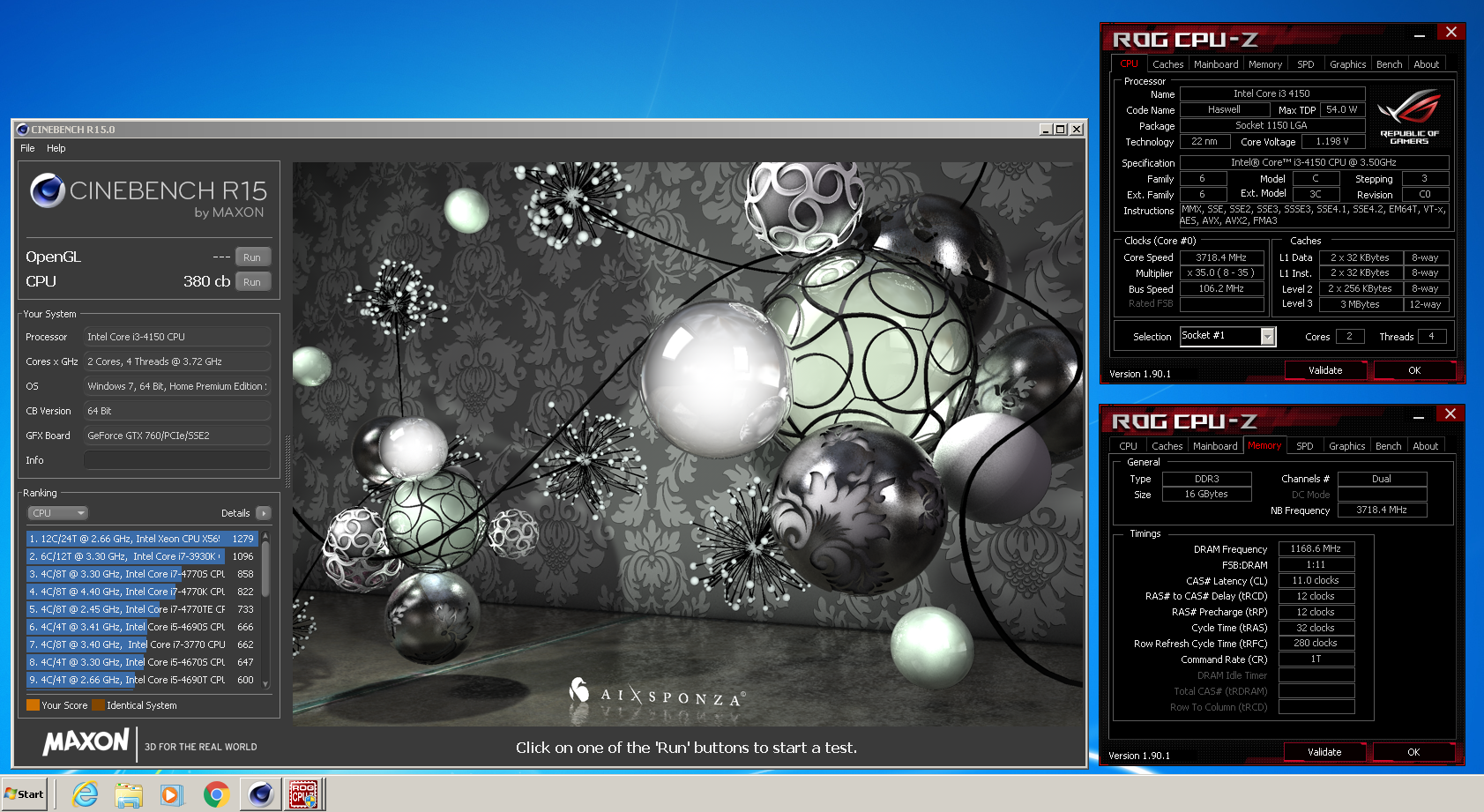The image size is (1484, 812).
Task: Open Google Chrome from the taskbar
Action: (x=215, y=794)
